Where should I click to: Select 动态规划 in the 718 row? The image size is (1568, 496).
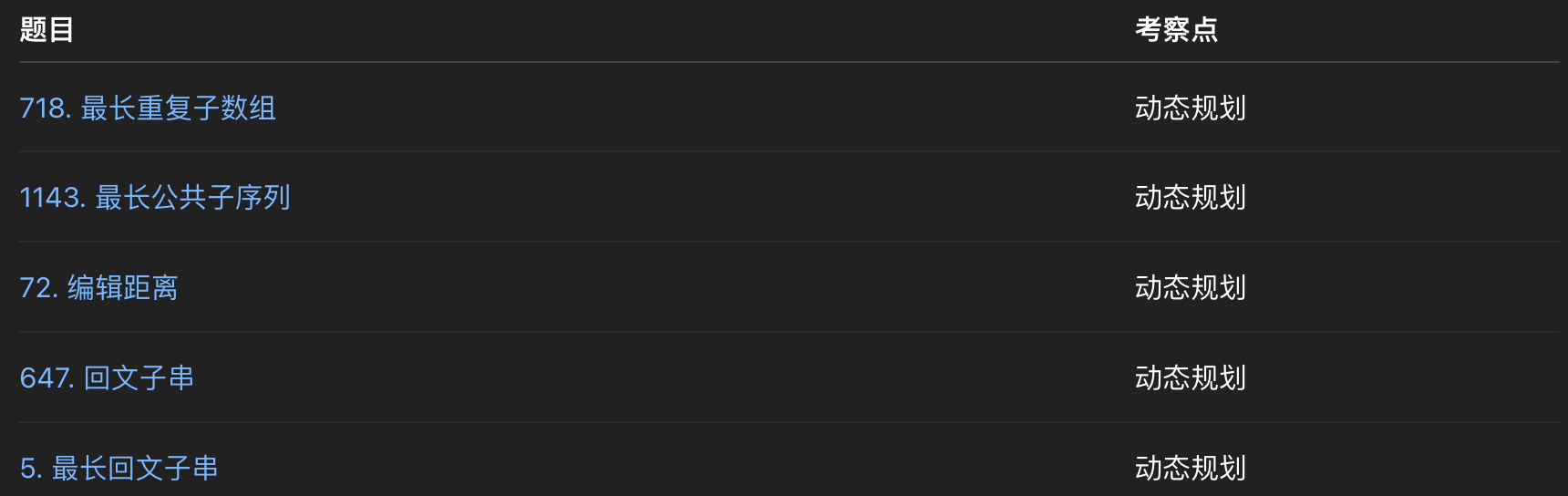1190,108
